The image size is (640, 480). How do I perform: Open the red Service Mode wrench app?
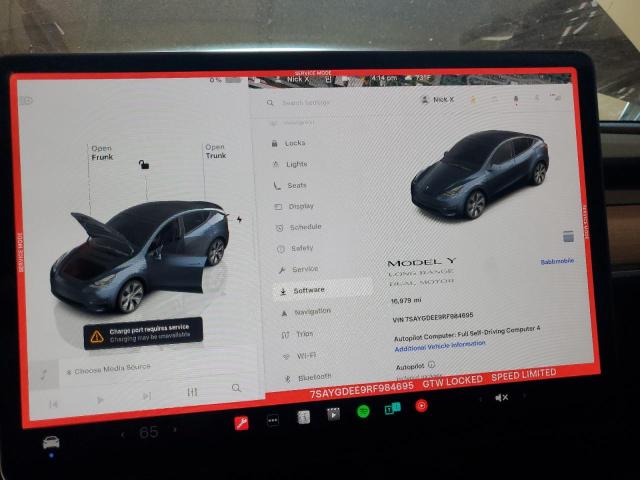tap(241, 423)
